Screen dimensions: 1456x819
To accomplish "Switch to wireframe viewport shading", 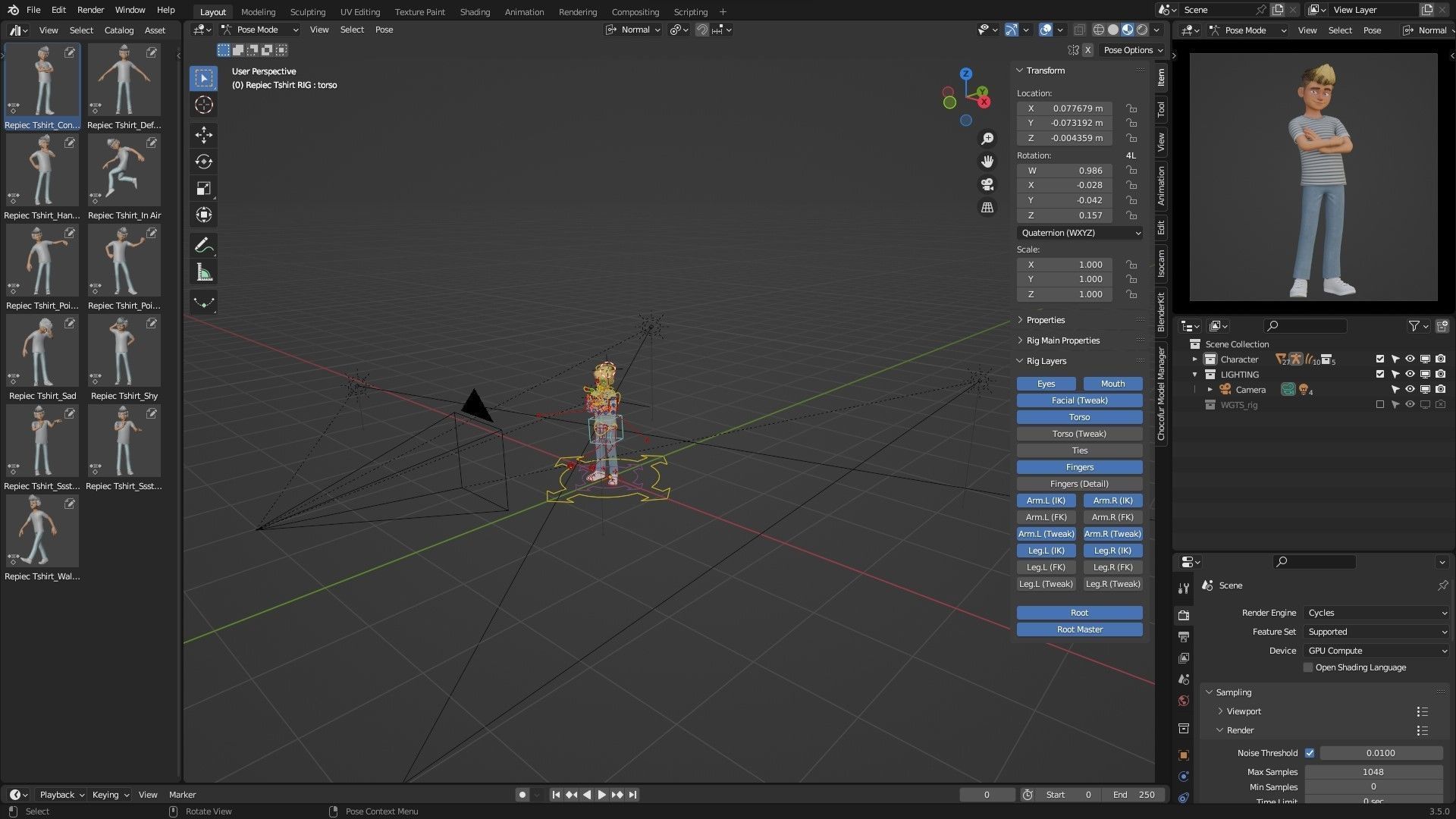I will [x=1098, y=30].
